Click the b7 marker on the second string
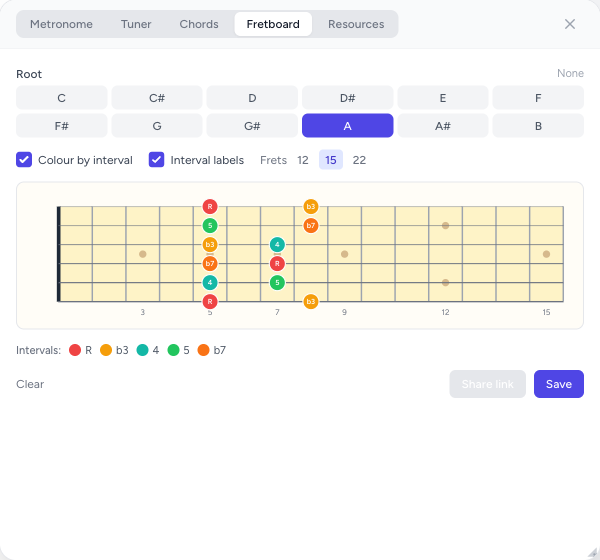Image resolution: width=600 pixels, height=560 pixels. pyautogui.click(x=311, y=225)
